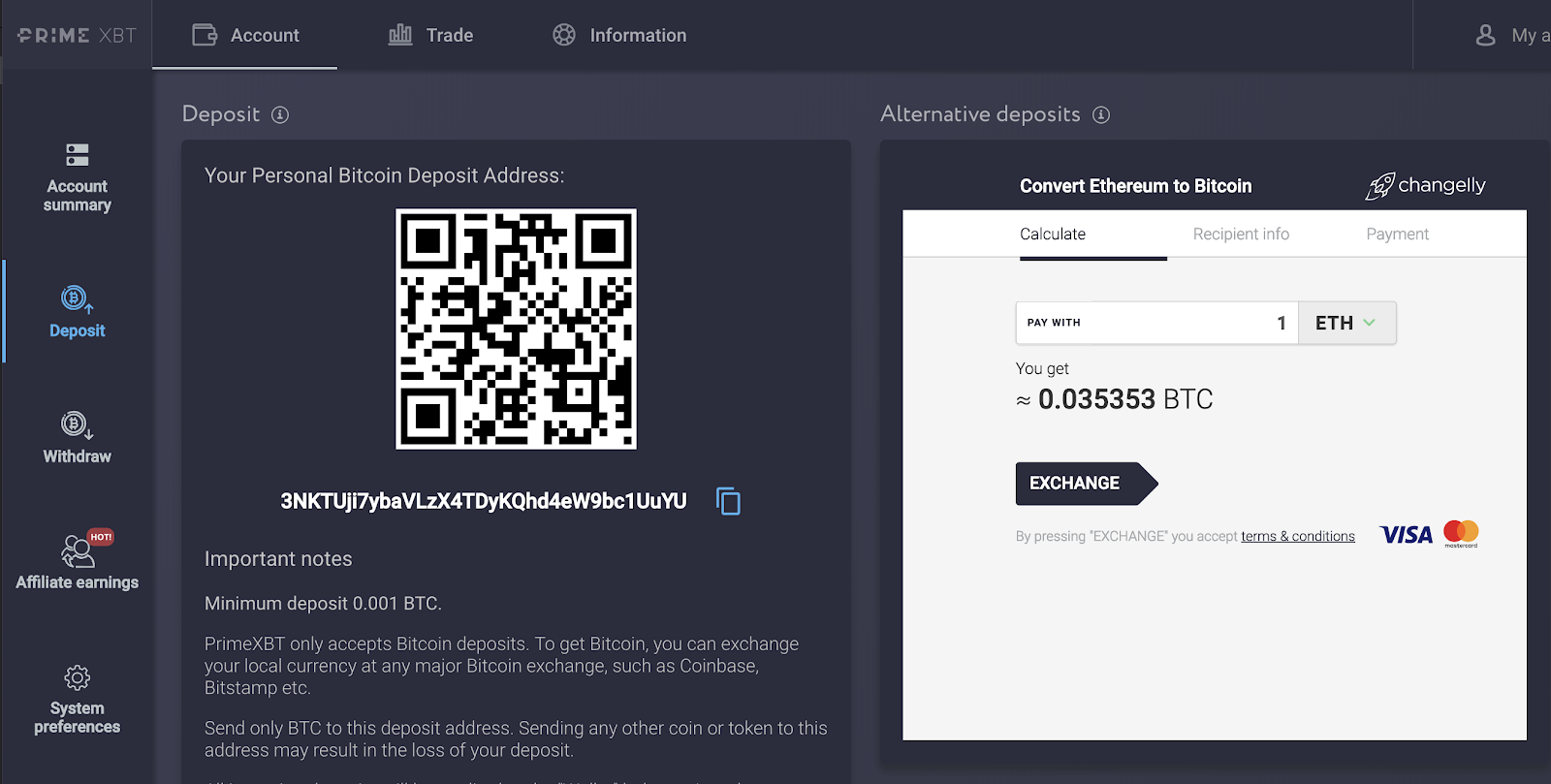Screen dimensions: 1551x784
Task: Click the PrimeXBT logo
Action: tap(77, 35)
